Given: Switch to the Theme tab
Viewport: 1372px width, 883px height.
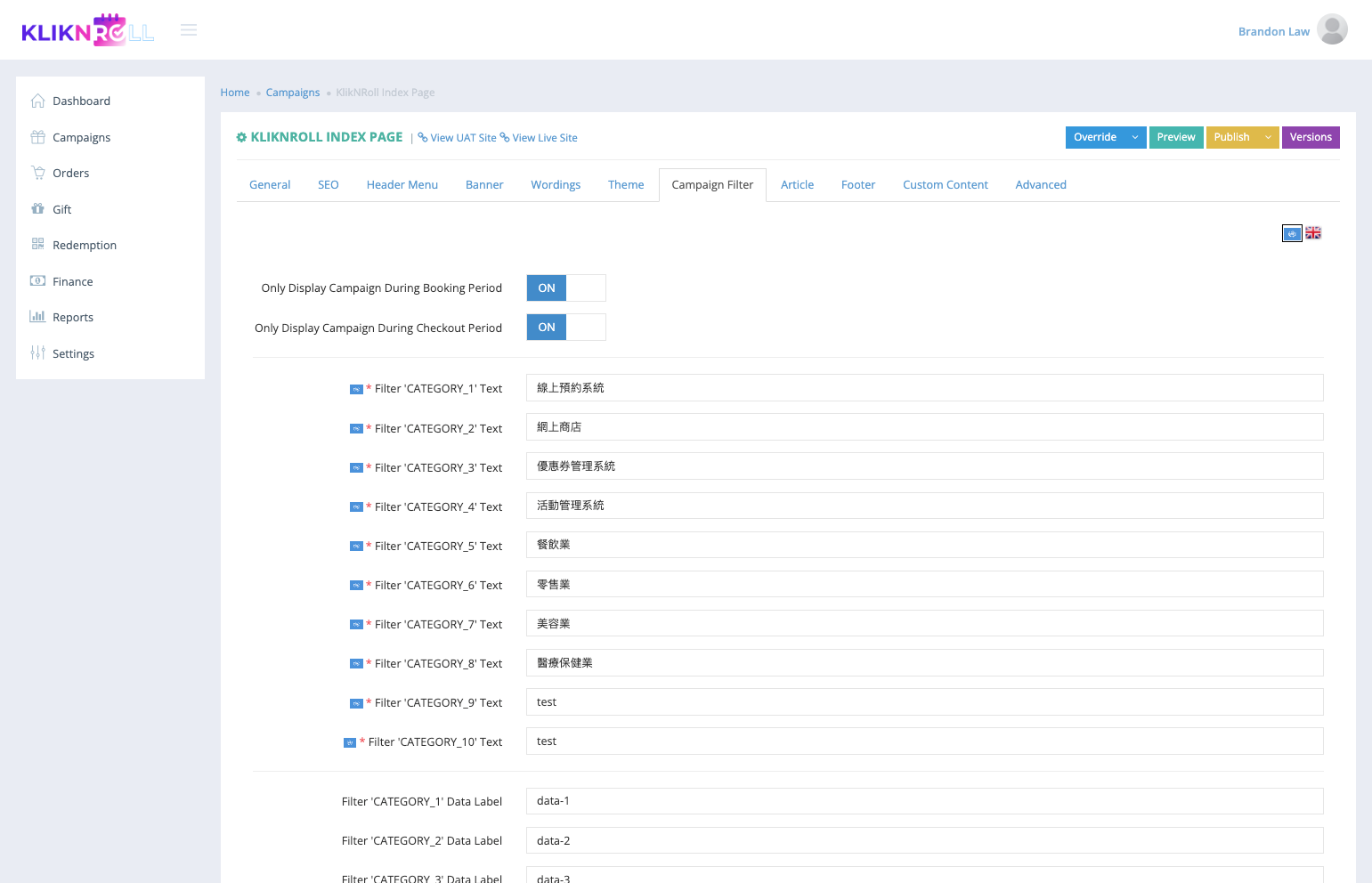Looking at the screenshot, I should point(626,185).
